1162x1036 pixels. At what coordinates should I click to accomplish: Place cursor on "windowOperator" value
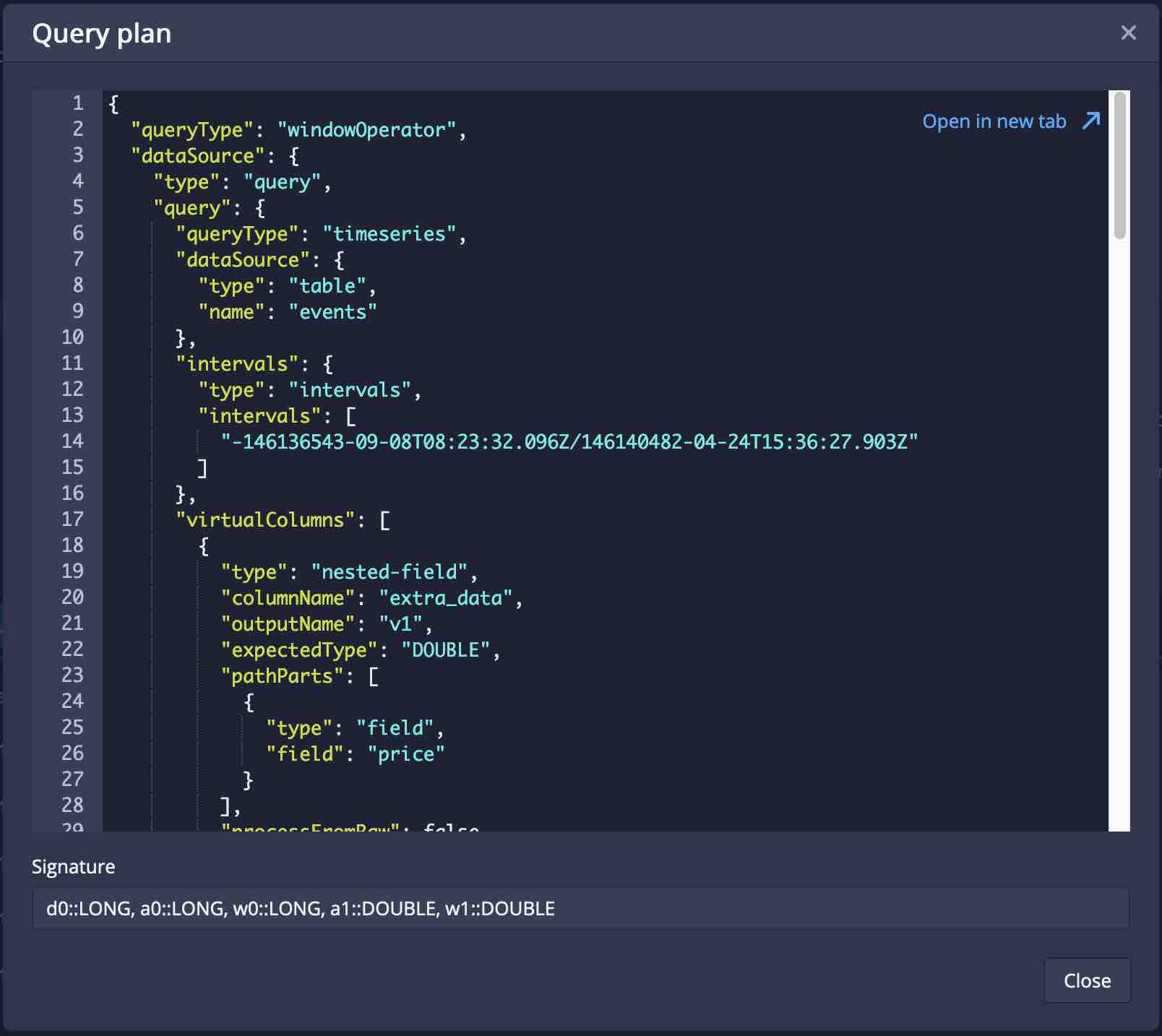click(366, 130)
